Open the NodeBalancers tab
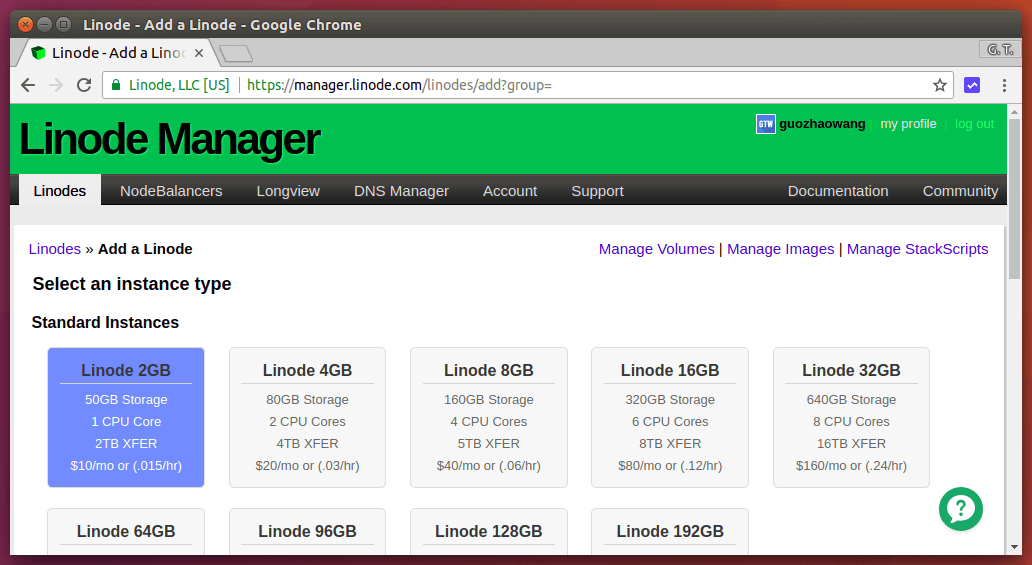Screen dimensions: 1032x565 pyautogui.click(x=171, y=190)
